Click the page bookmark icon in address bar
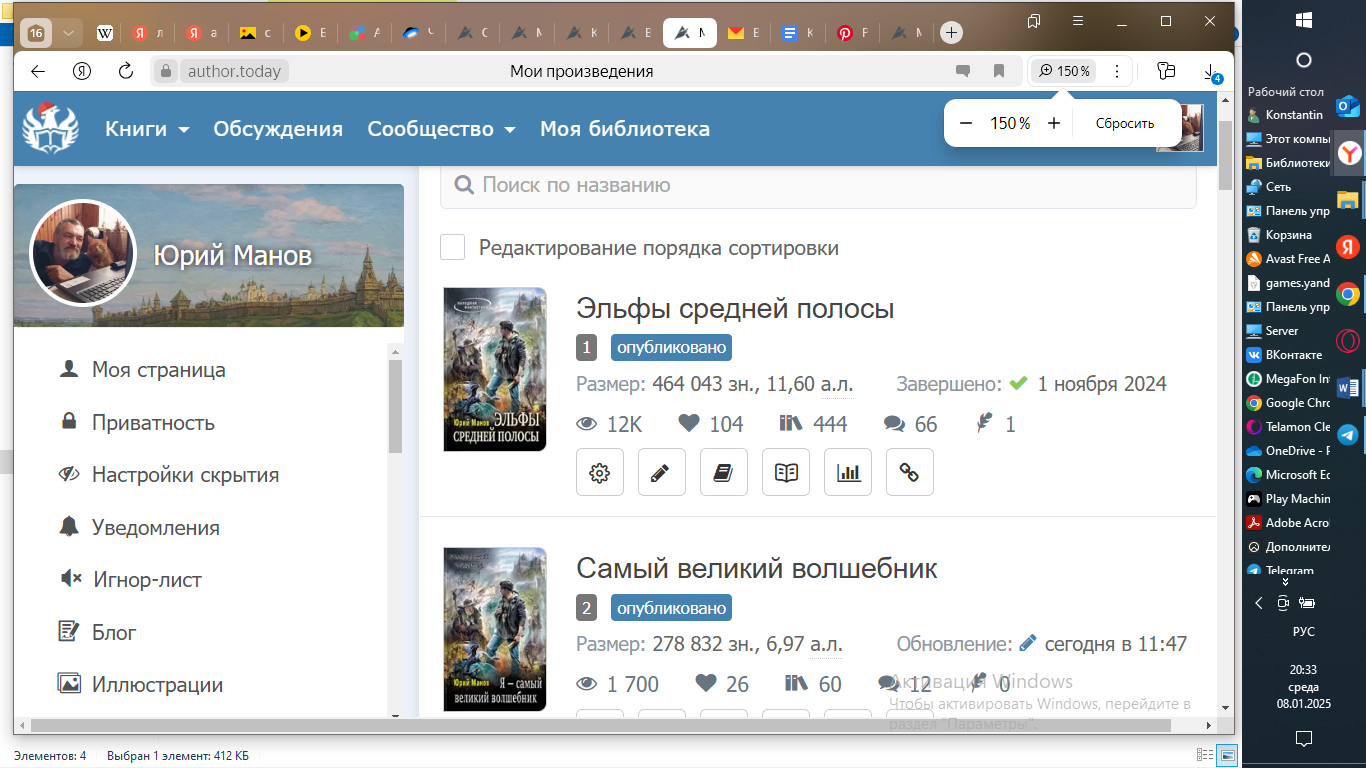The width and height of the screenshot is (1366, 768). [x=998, y=71]
